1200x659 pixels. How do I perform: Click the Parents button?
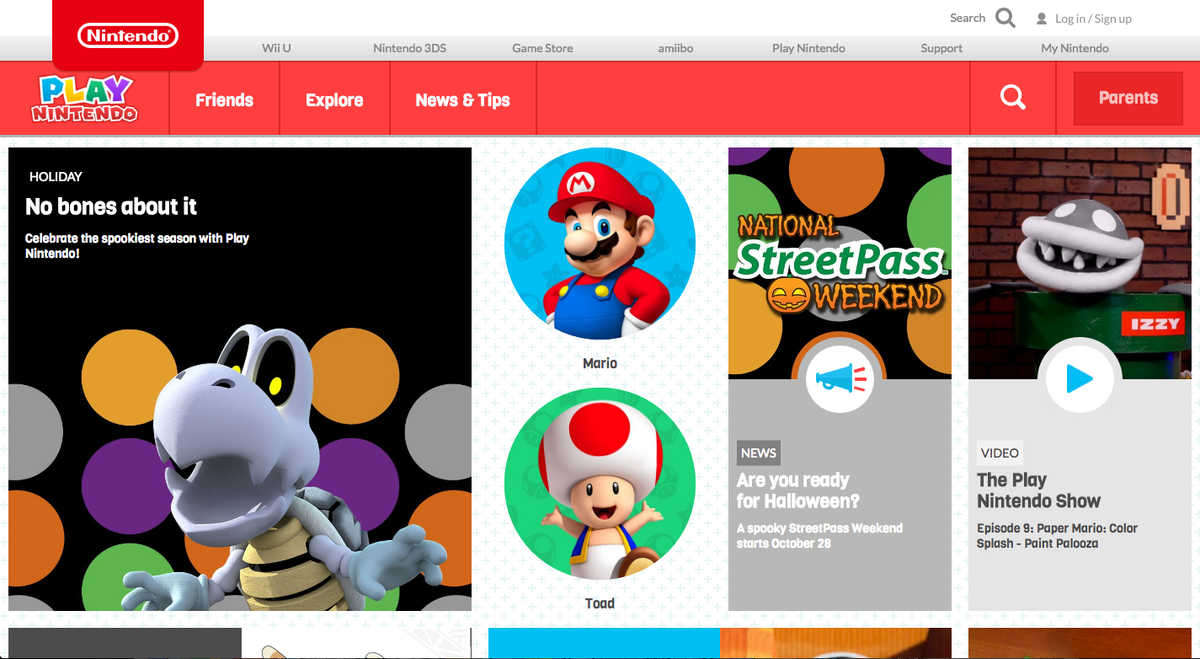pyautogui.click(x=1128, y=97)
